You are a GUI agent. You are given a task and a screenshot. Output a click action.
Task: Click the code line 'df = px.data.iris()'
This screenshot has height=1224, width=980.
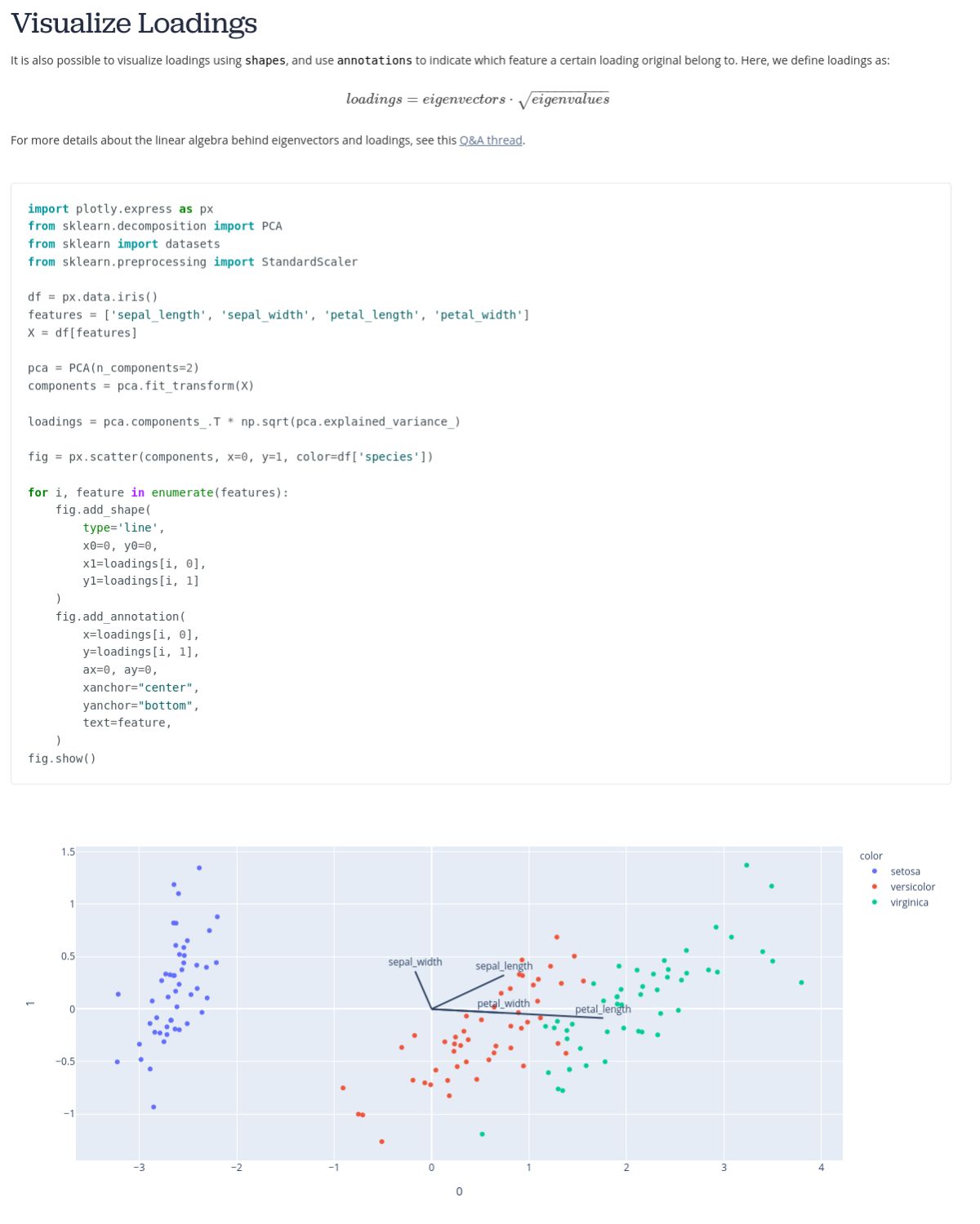93,297
